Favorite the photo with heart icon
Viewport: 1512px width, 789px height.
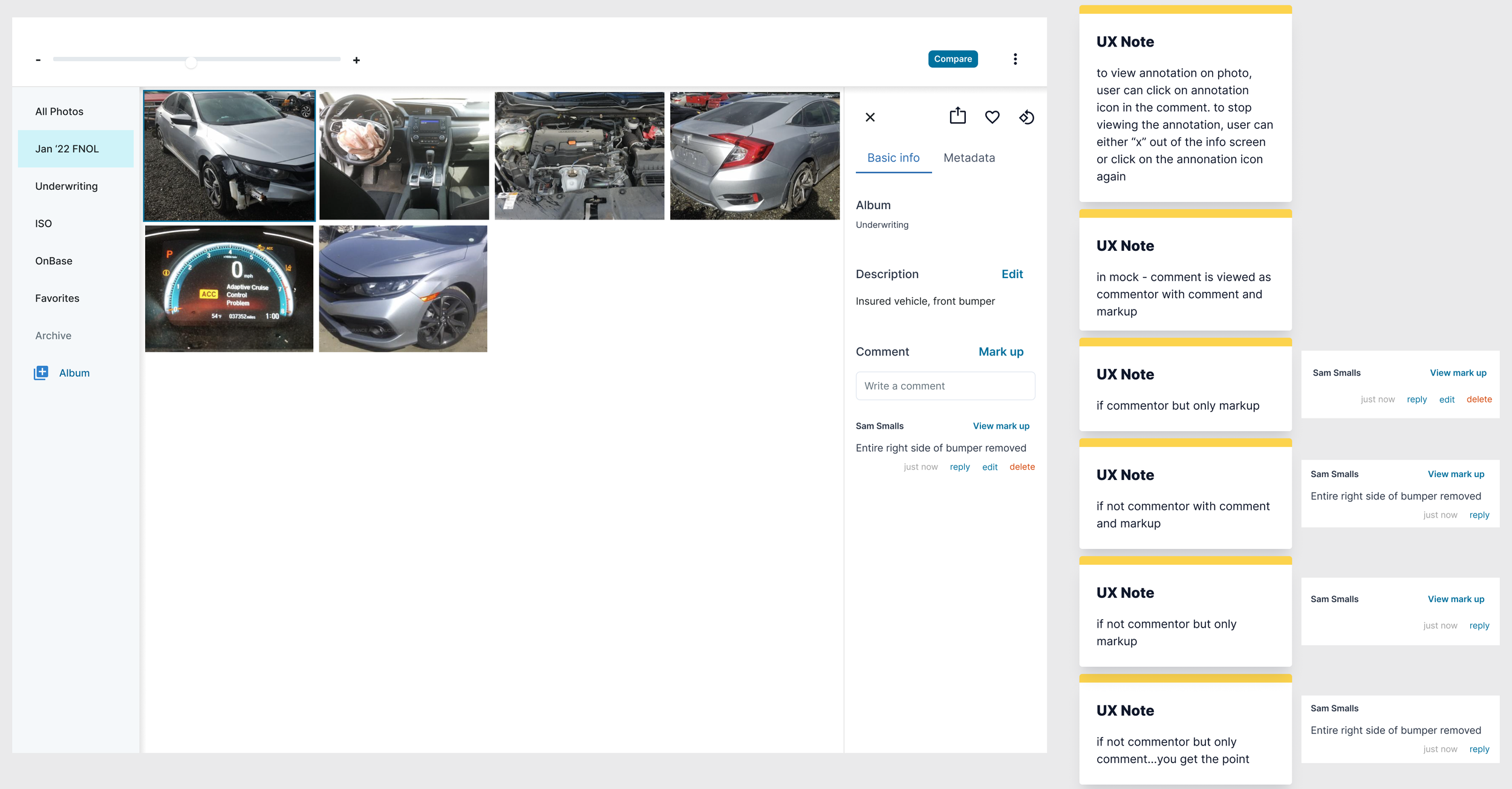[992, 117]
